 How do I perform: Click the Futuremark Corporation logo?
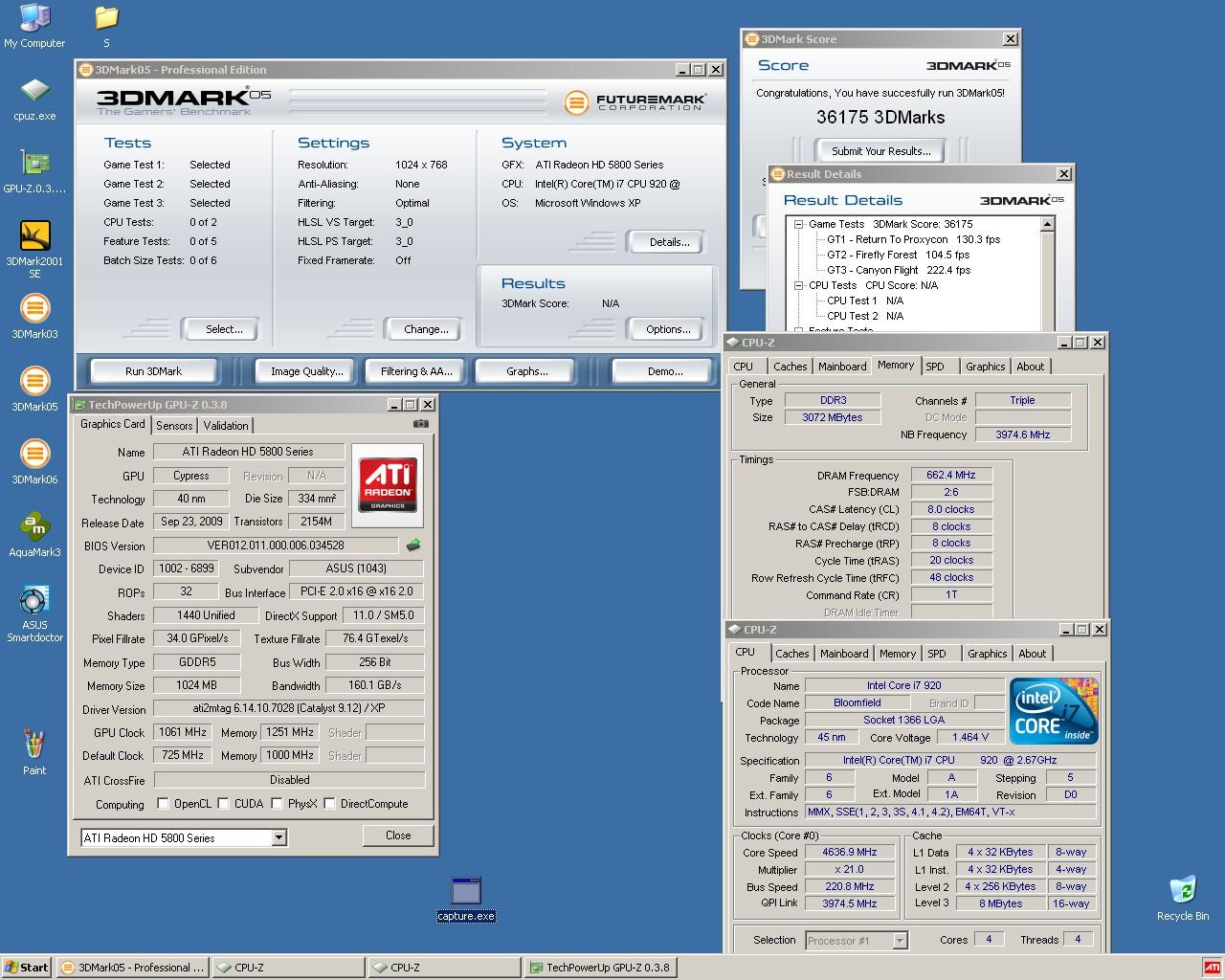(x=635, y=102)
